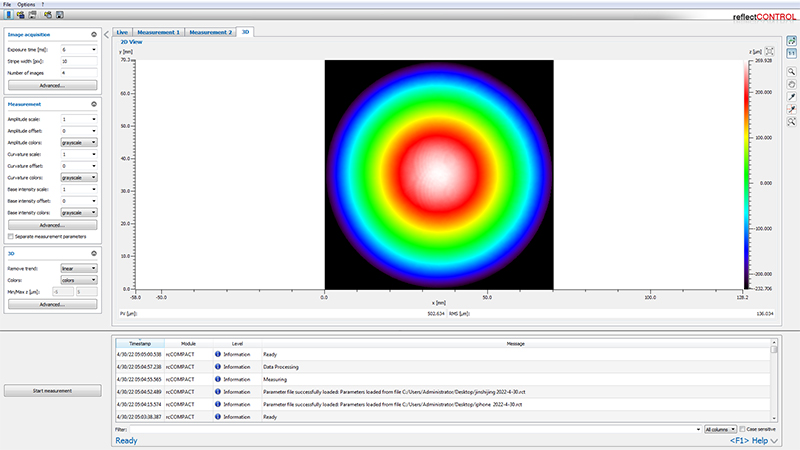
Task: Pick the eyedropper probe tool
Action: tap(791, 96)
